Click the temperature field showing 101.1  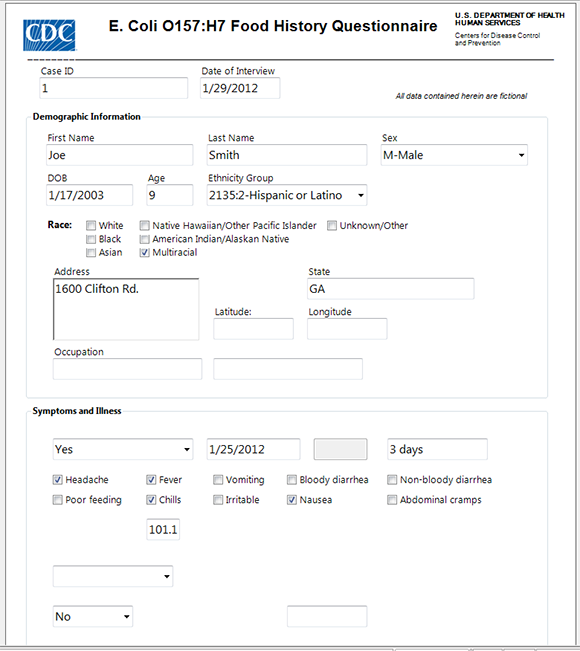[163, 529]
